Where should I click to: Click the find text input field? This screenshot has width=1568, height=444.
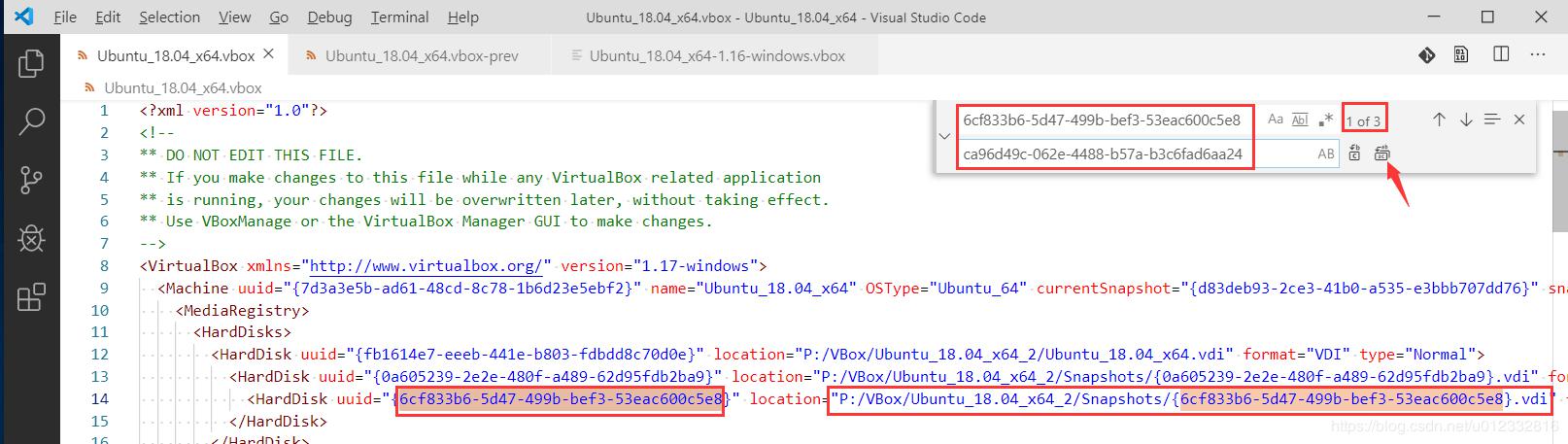tap(1103, 120)
